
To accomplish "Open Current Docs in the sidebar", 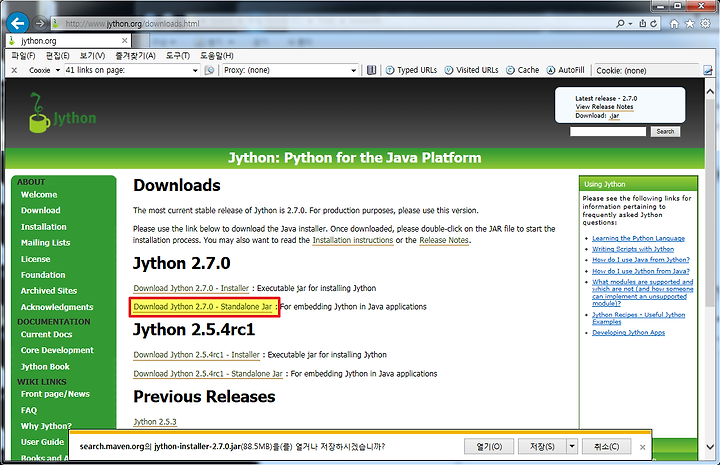I will coord(46,335).
